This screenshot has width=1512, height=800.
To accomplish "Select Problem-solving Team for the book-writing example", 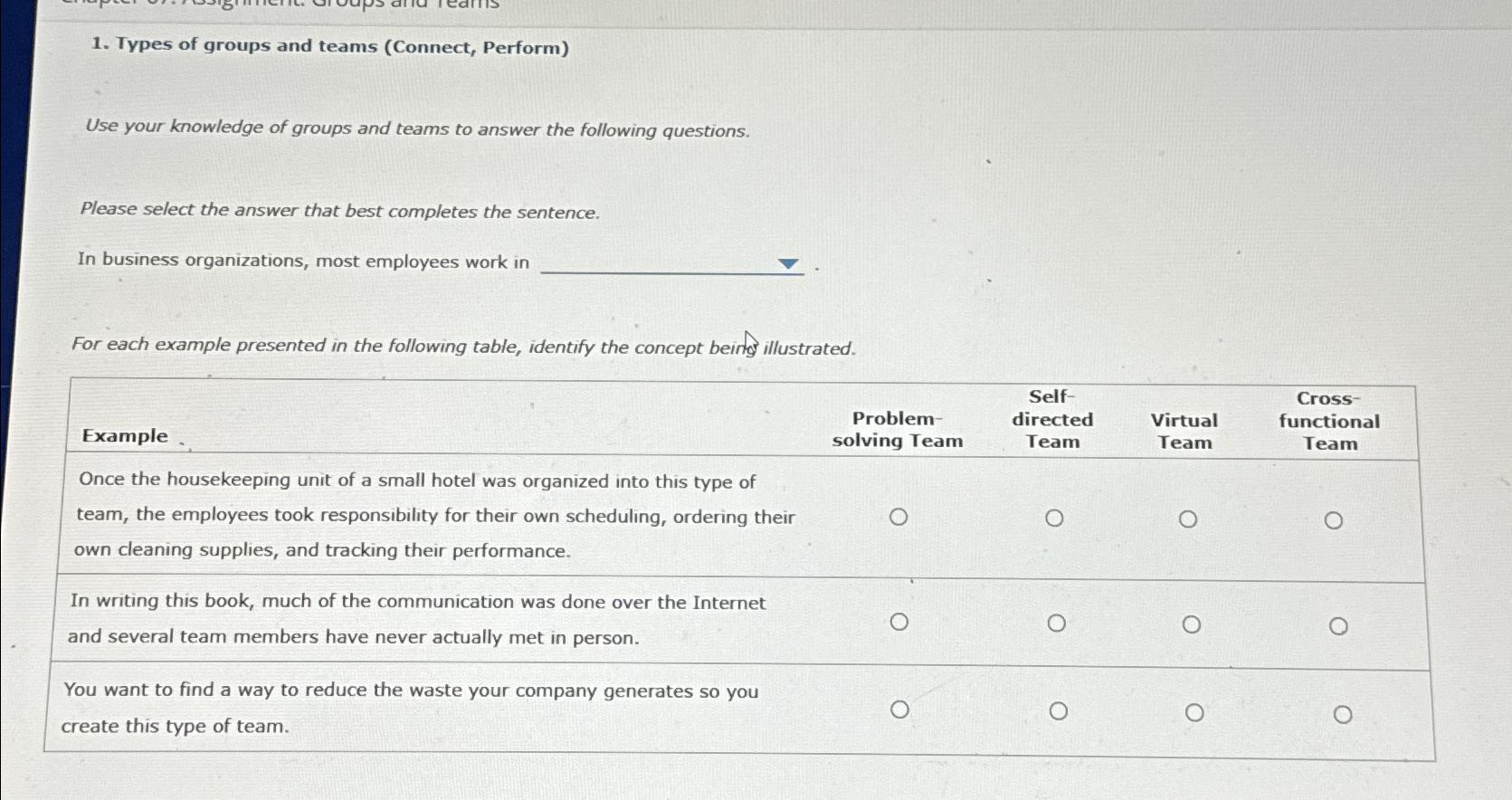I will [x=899, y=622].
